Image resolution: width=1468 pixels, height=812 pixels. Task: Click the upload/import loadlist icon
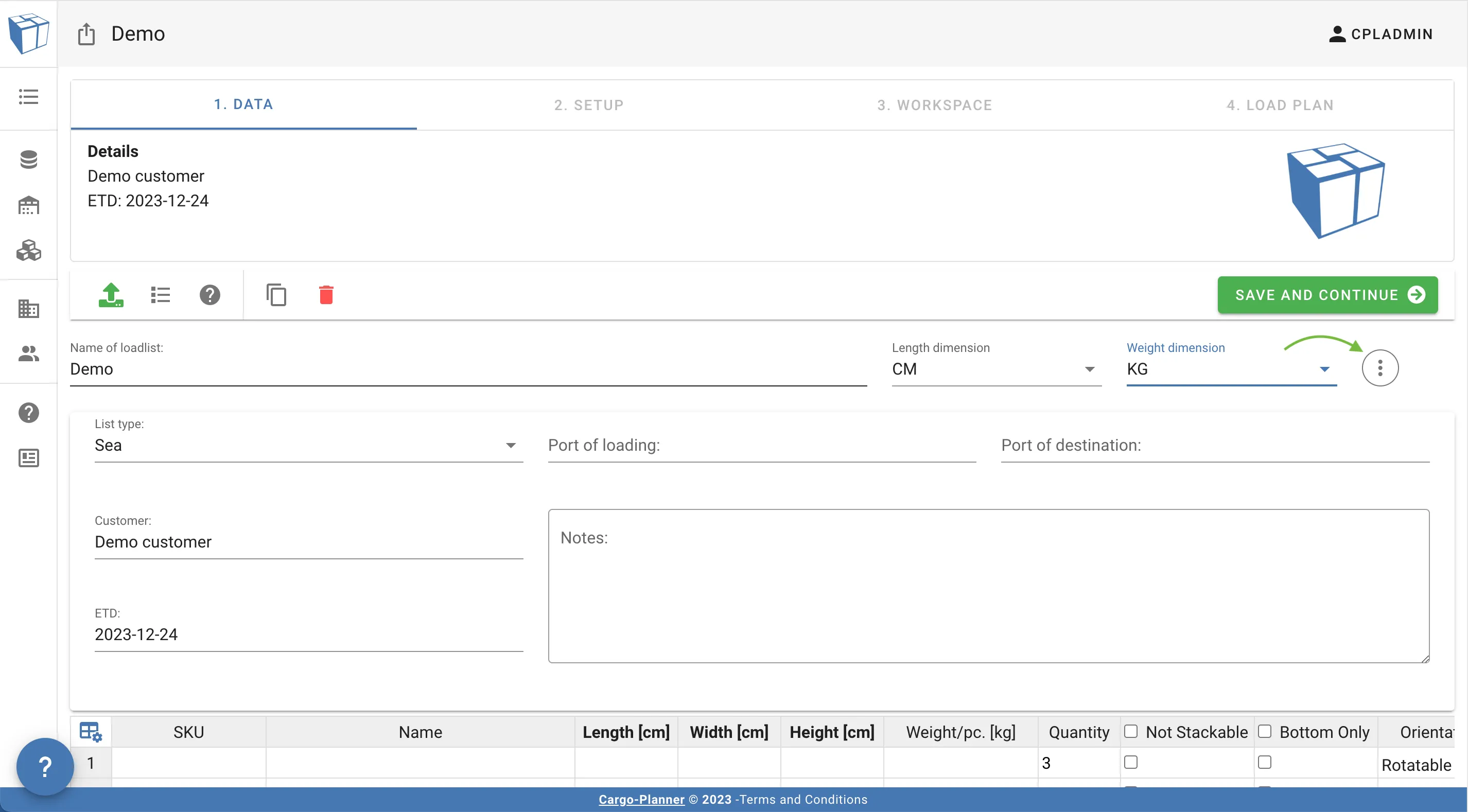click(x=110, y=294)
